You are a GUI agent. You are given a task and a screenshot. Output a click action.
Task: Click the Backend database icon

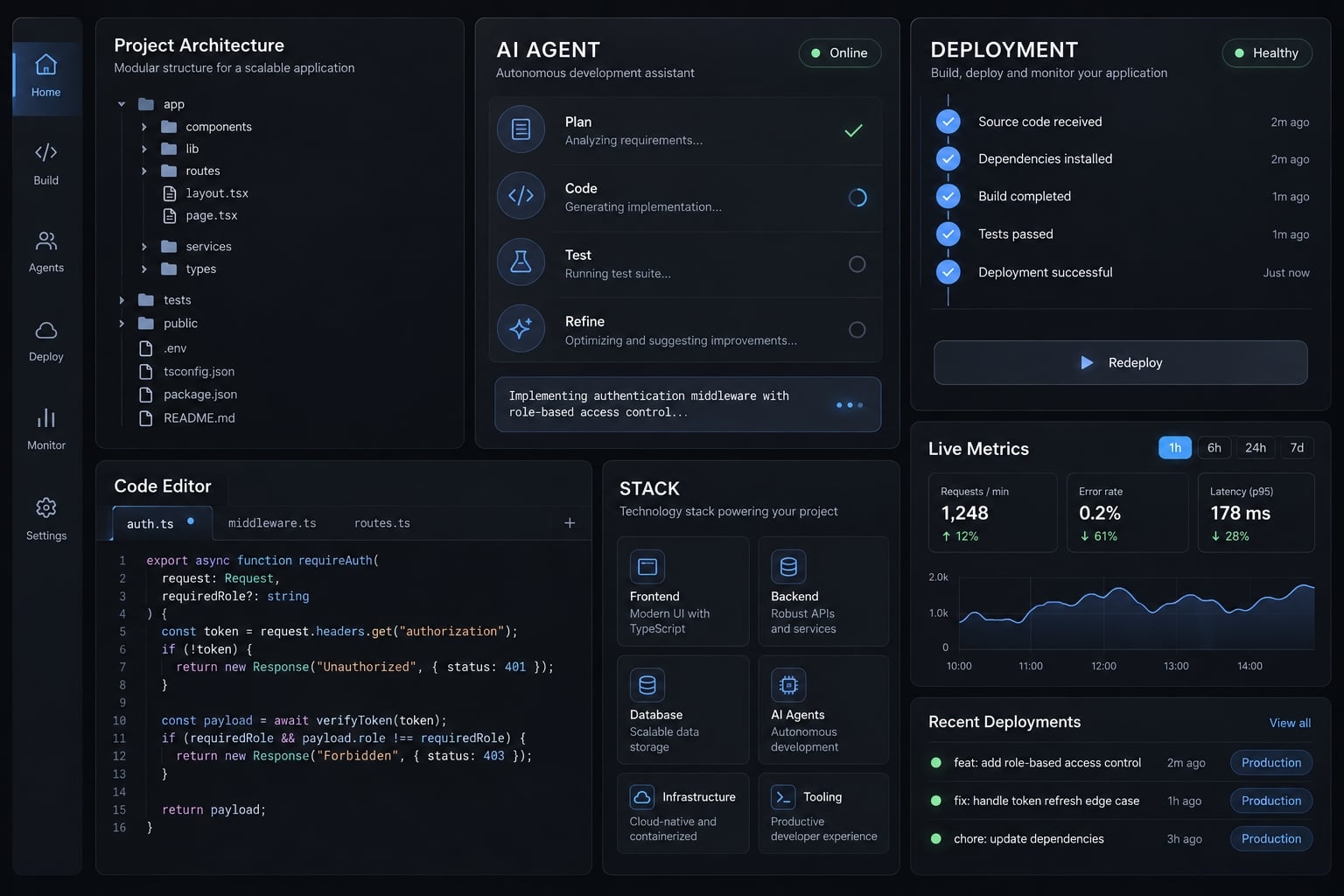[788, 567]
